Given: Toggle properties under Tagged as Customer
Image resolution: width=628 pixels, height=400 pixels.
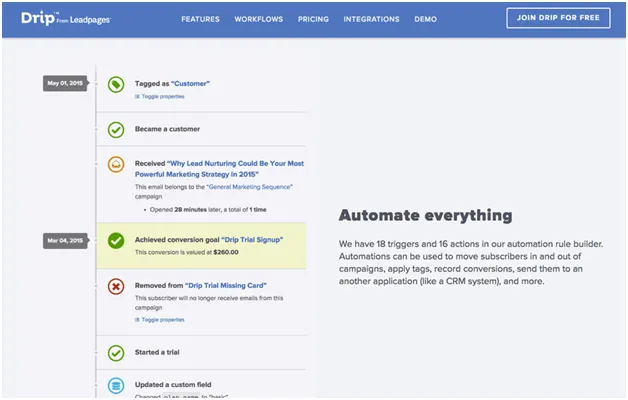Looking at the screenshot, I should 160,96.
